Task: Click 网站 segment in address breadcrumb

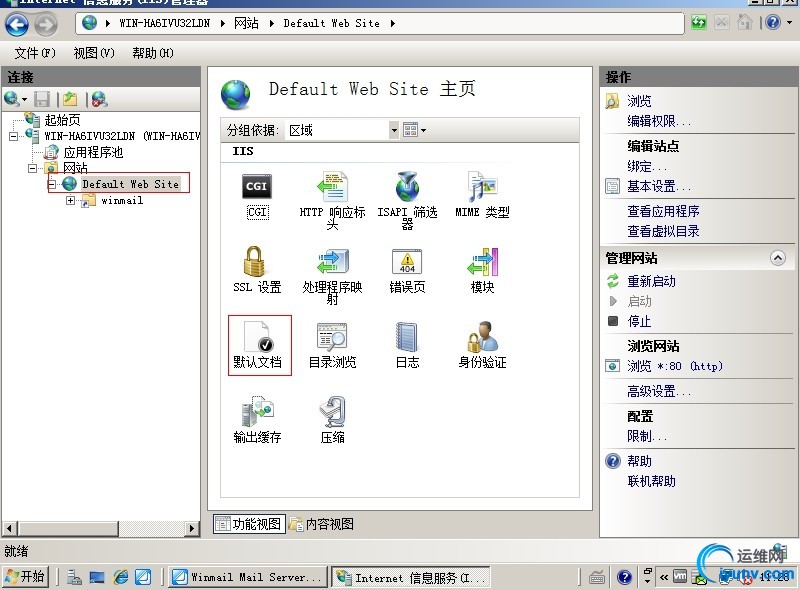Action: tap(246, 23)
